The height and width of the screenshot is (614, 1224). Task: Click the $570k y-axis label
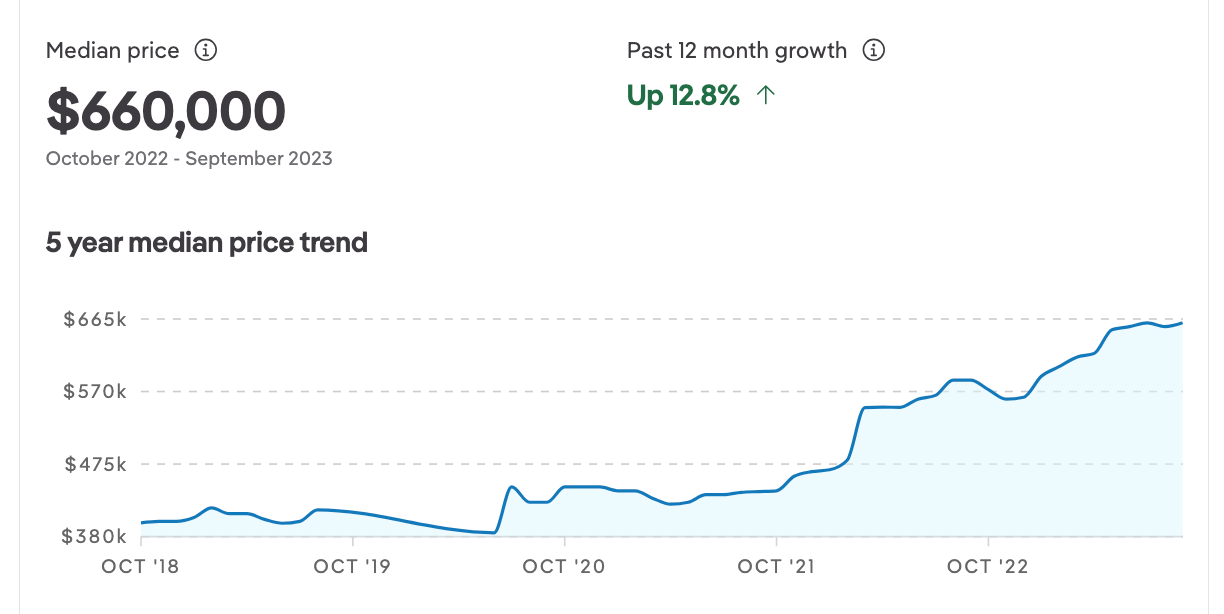(x=95, y=391)
